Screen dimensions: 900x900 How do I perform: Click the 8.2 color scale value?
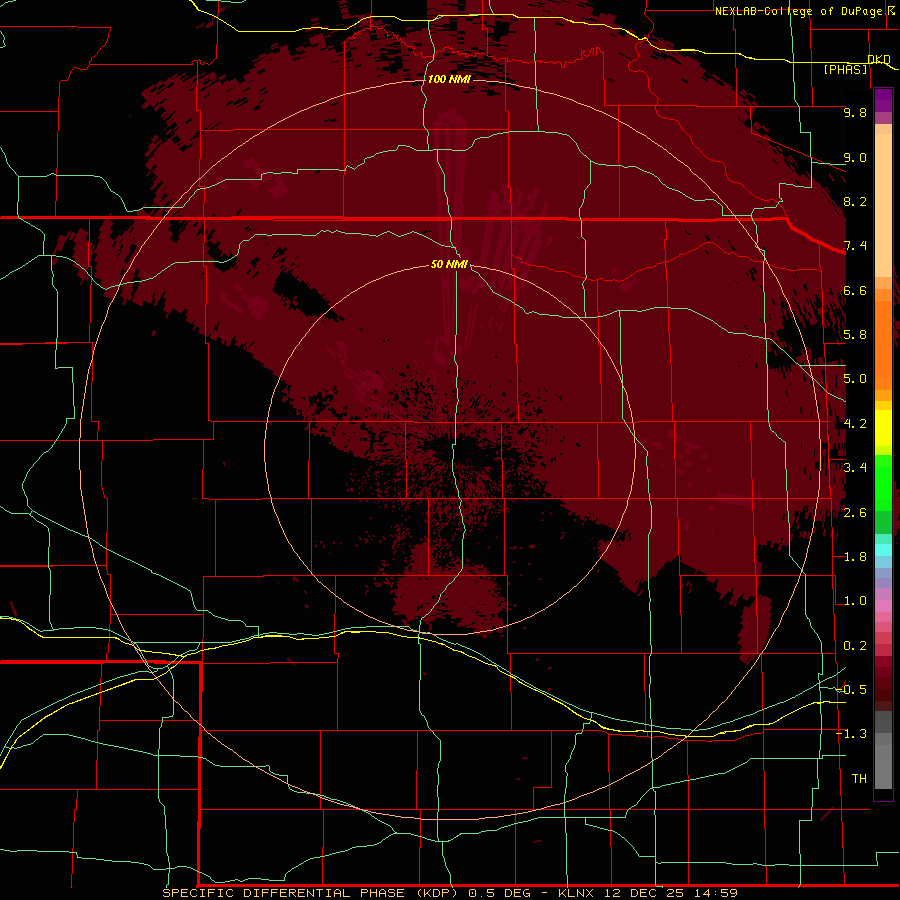(x=855, y=201)
